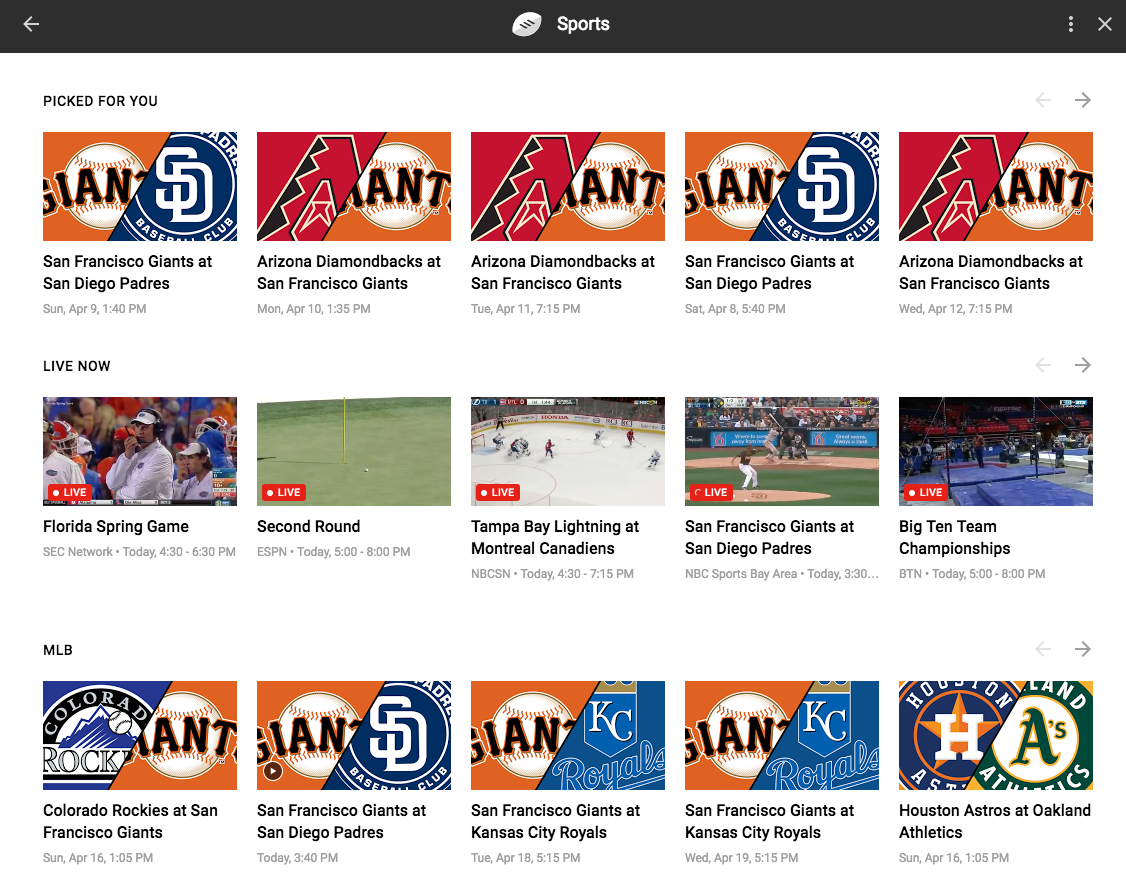Viewport: 1126px width, 880px height.
Task: Select Houston Astros at Oakland Athletics title
Action: pos(995,821)
